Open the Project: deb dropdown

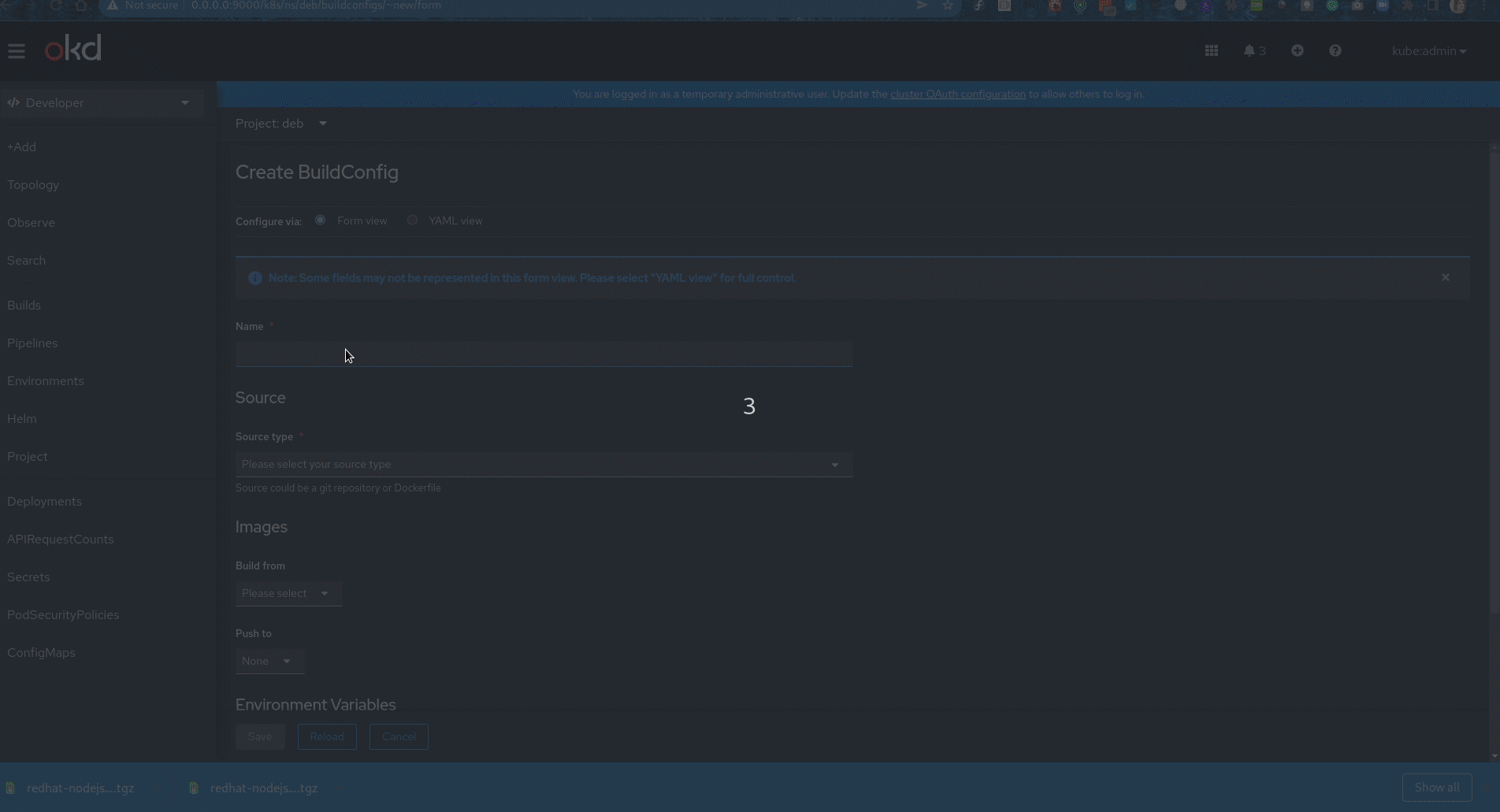pyautogui.click(x=281, y=123)
